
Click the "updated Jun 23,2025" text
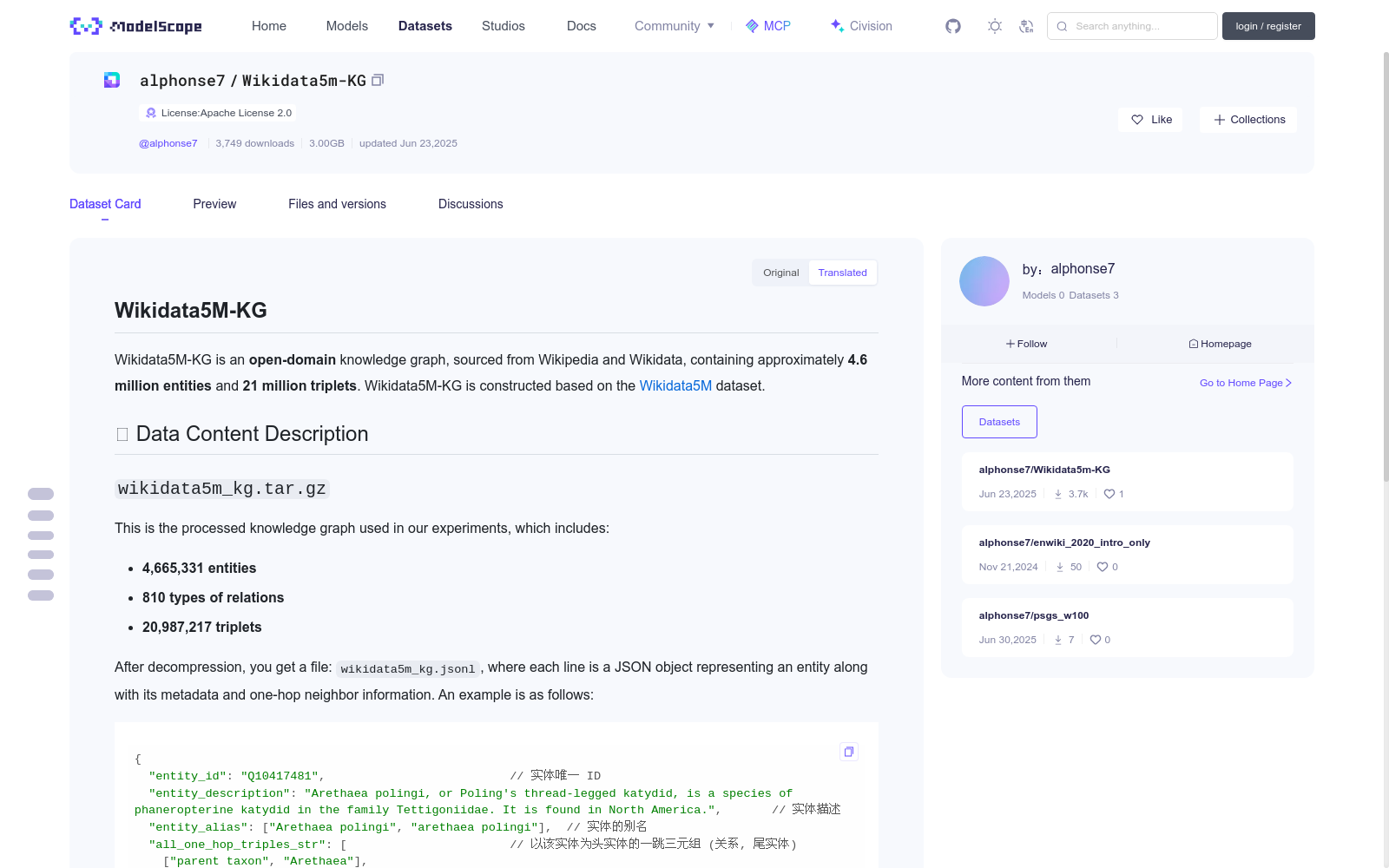(x=408, y=143)
